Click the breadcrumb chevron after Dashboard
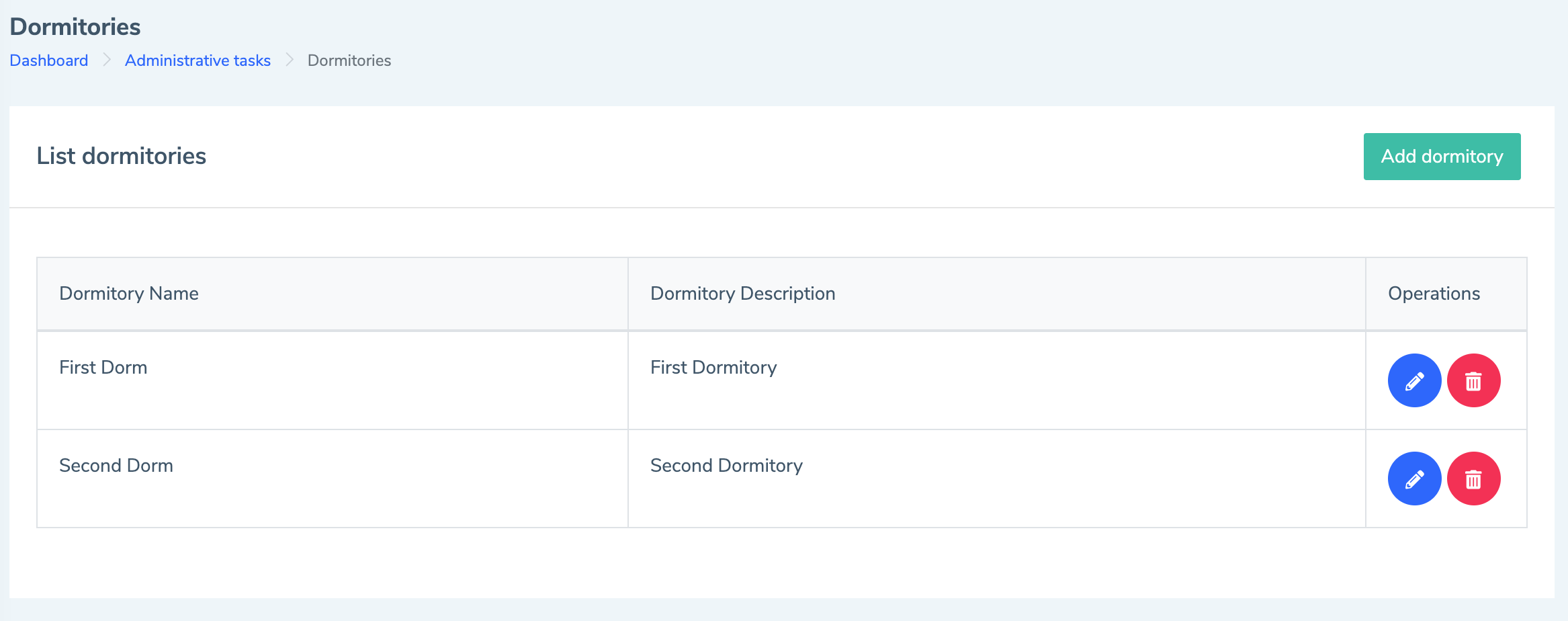This screenshot has width=1568, height=621. tap(107, 60)
